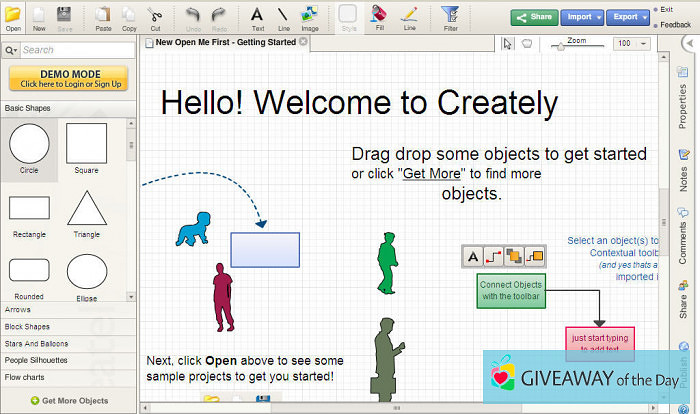700x414 pixels.
Task: Click the green Share button
Action: pyautogui.click(x=534, y=17)
